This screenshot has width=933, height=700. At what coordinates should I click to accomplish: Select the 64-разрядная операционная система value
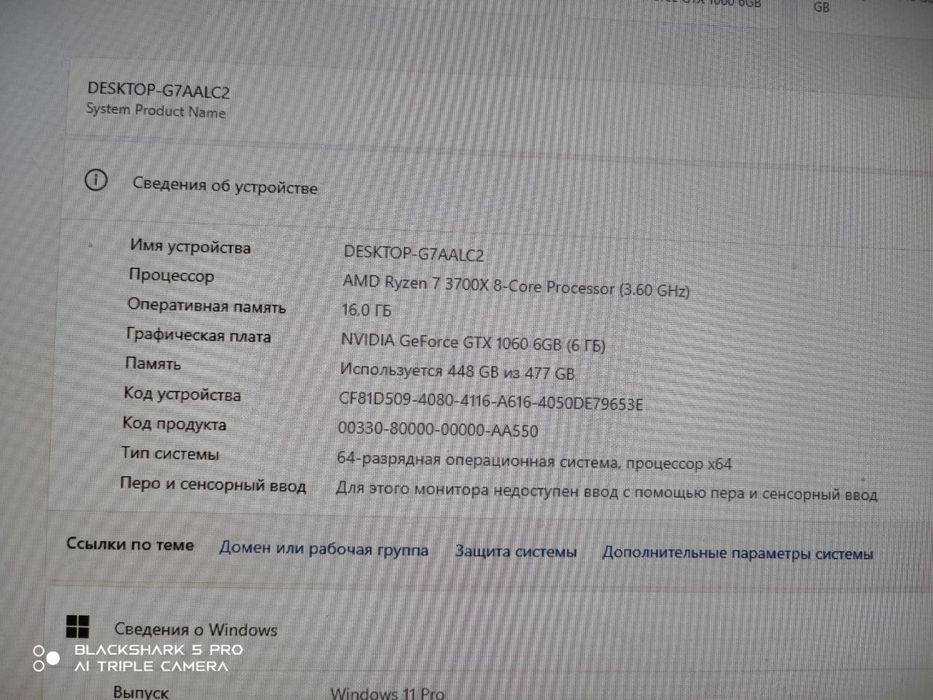(x=534, y=461)
